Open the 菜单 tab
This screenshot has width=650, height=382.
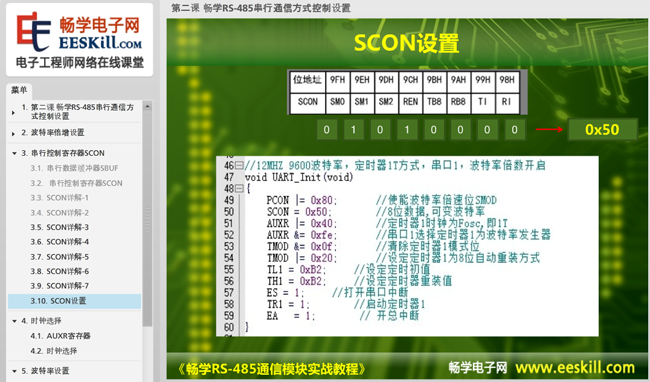point(19,90)
